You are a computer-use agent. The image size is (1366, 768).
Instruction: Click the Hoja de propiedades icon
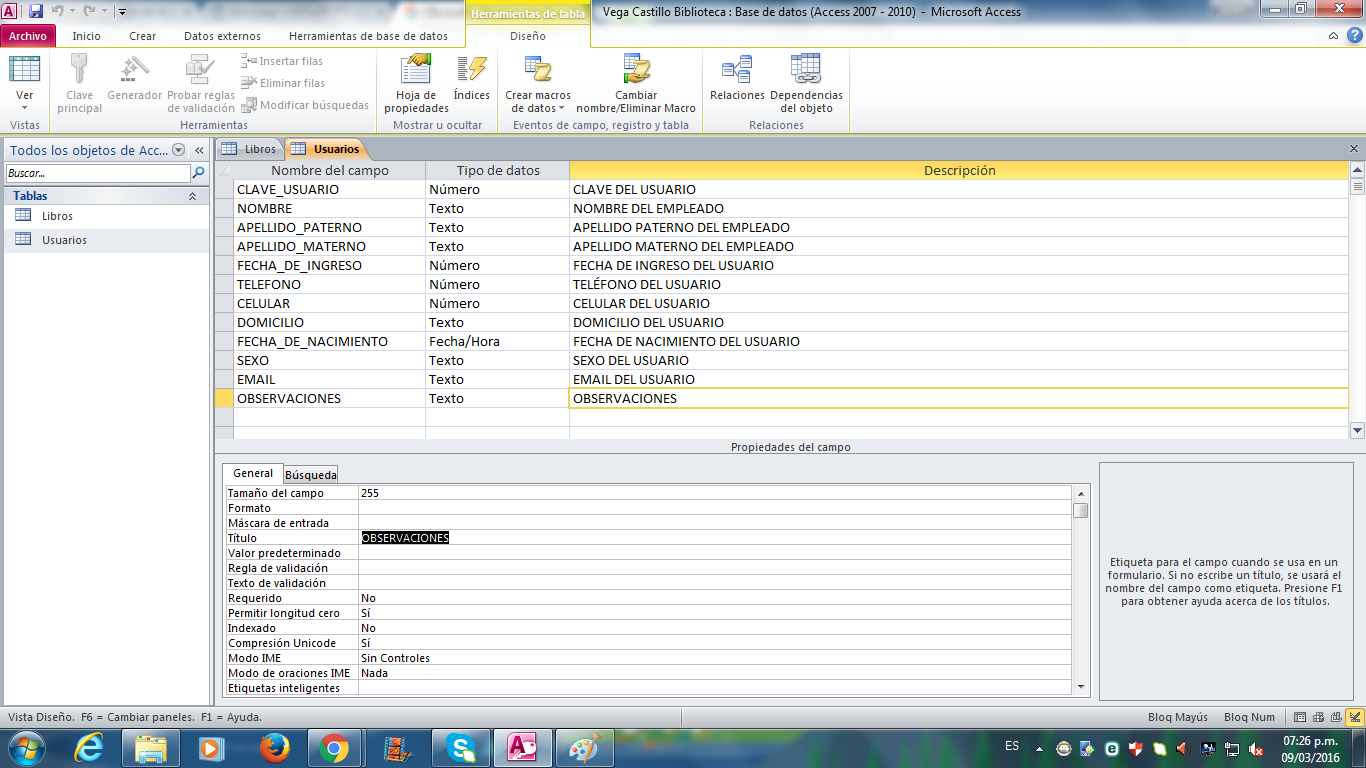pos(416,72)
